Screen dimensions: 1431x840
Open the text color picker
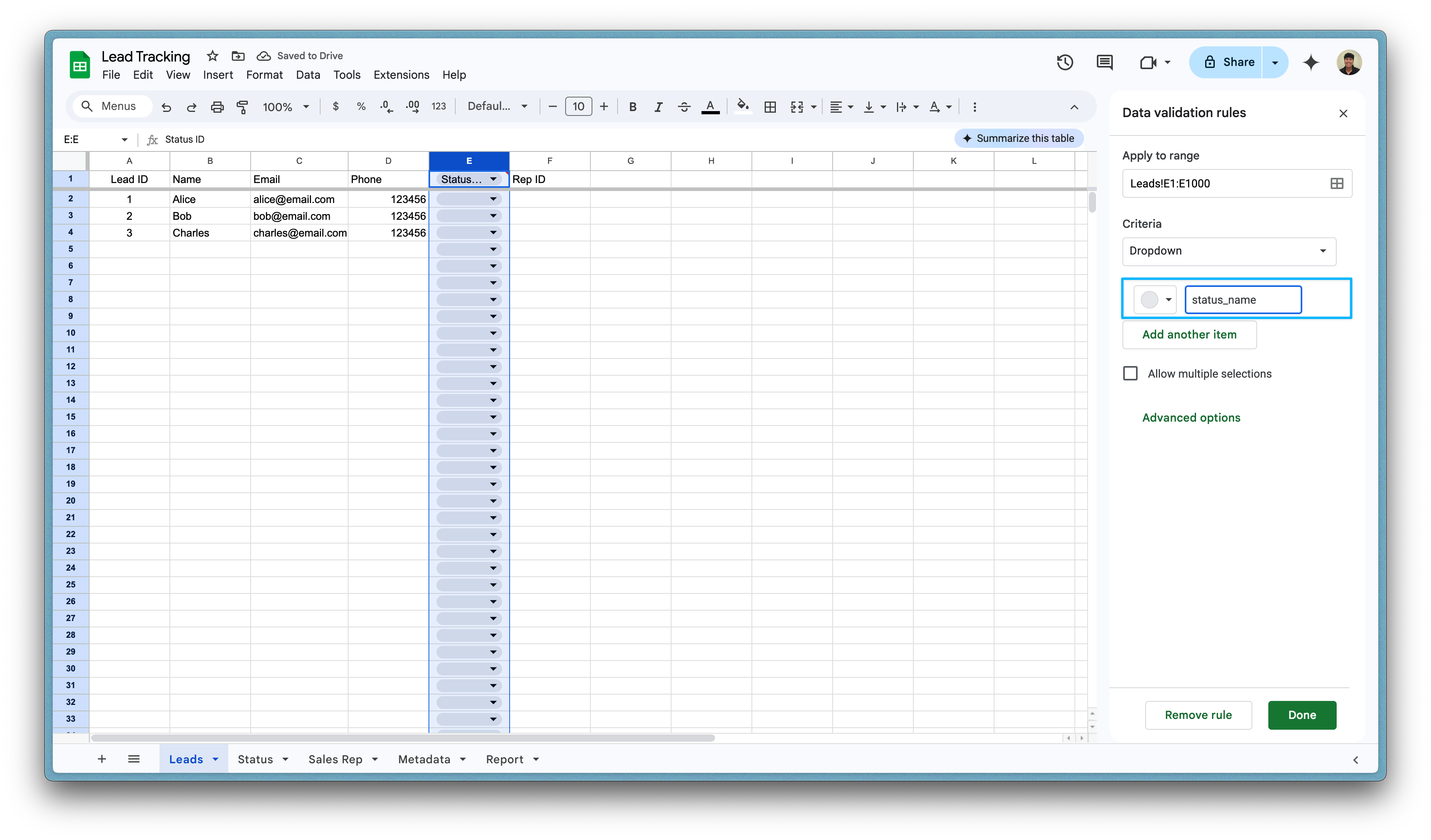pos(710,107)
